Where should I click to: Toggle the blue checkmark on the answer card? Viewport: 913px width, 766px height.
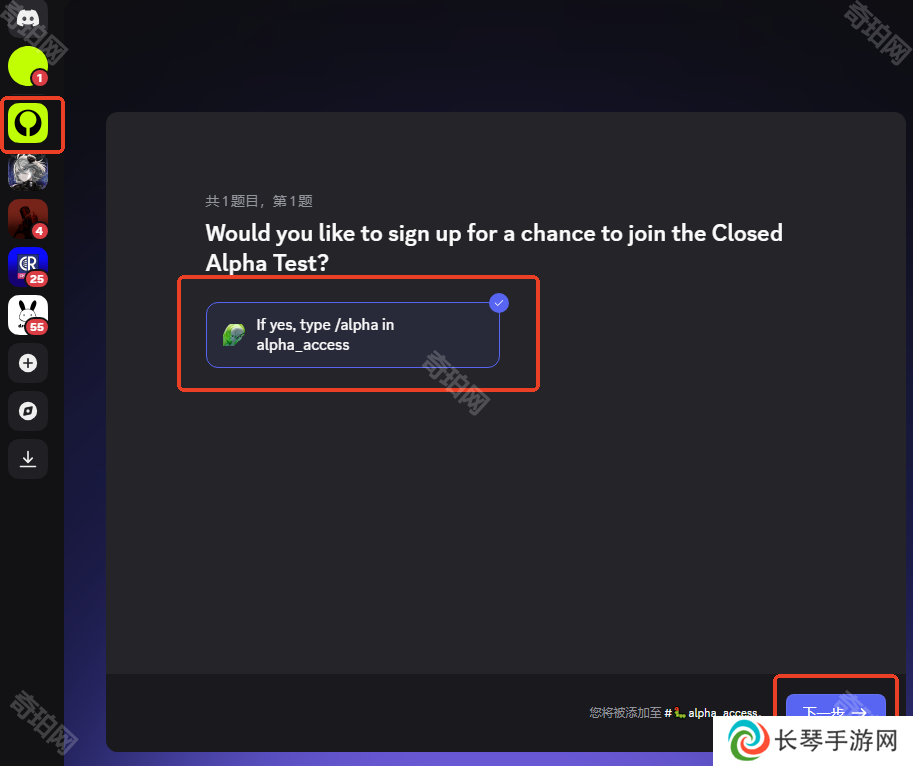click(x=499, y=303)
